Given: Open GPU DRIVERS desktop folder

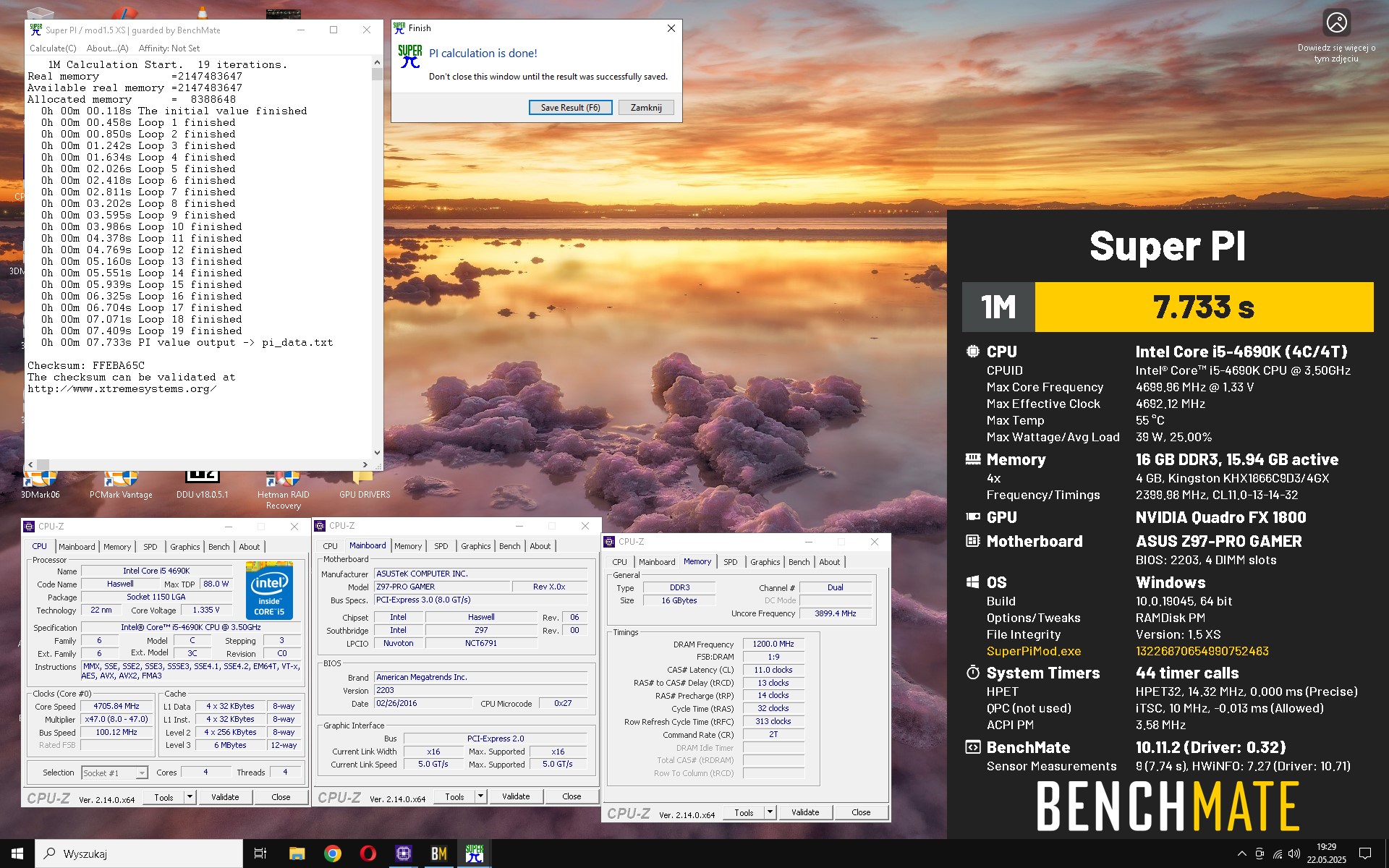Looking at the screenshot, I should click(x=364, y=485).
